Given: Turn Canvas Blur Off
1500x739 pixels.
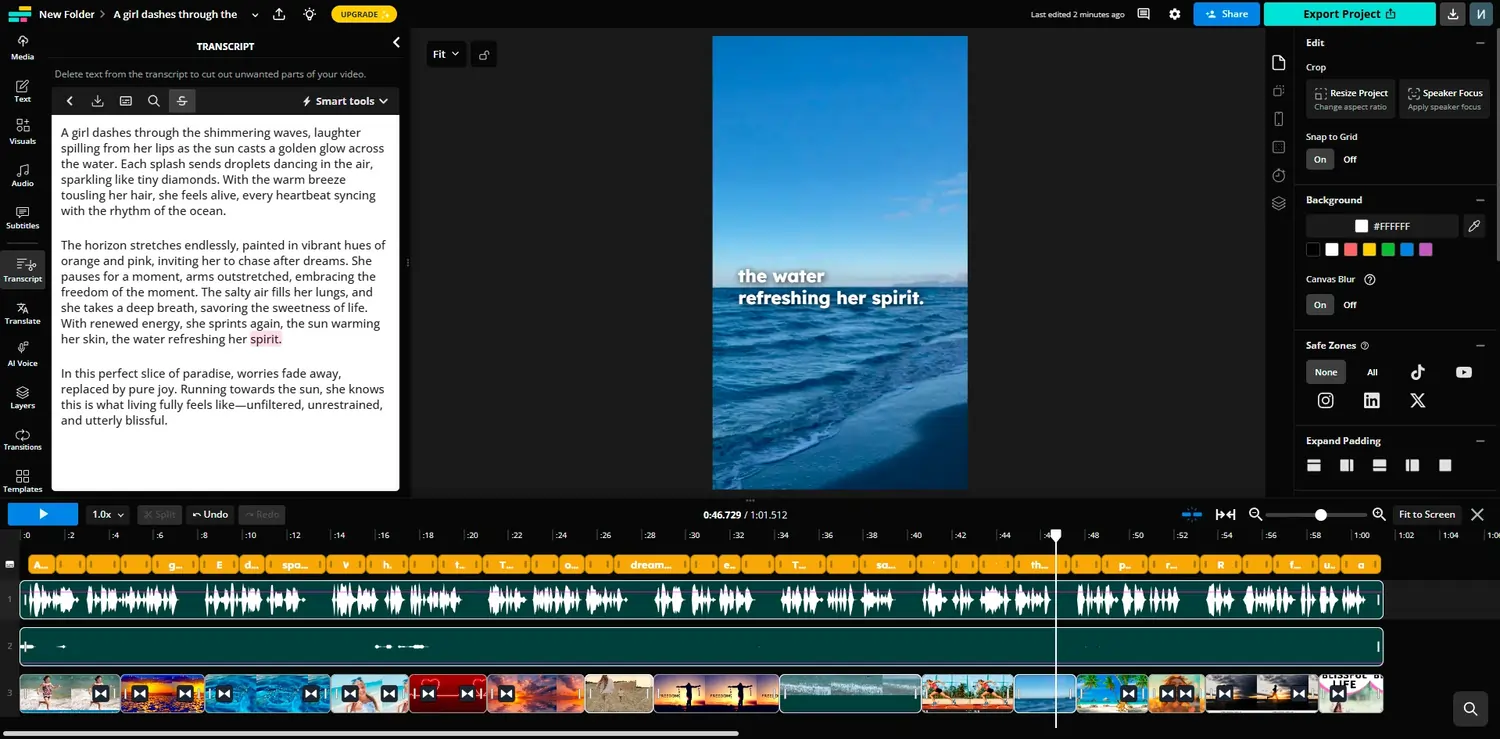Looking at the screenshot, I should pyautogui.click(x=1350, y=305).
